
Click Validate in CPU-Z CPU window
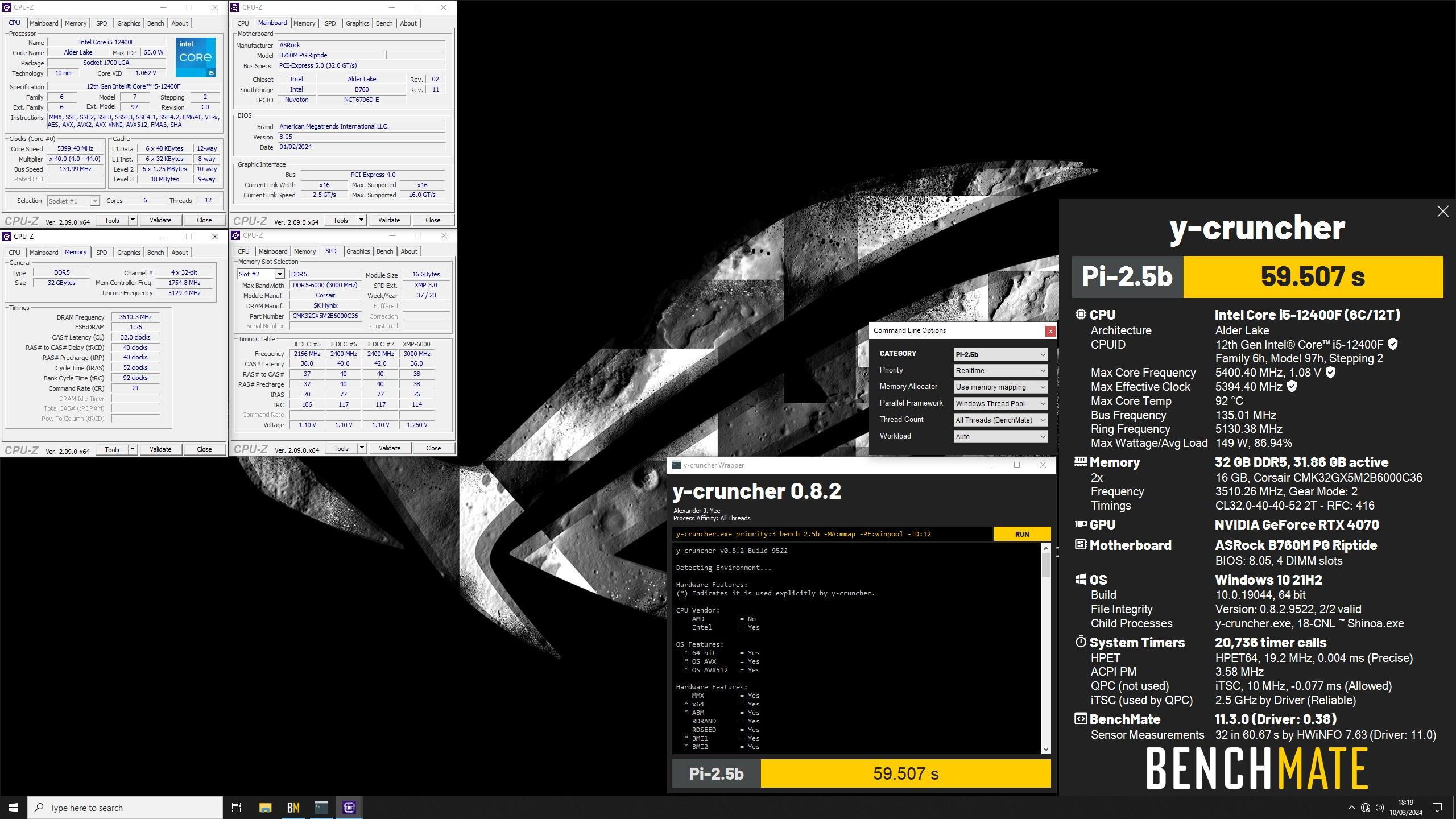[160, 220]
